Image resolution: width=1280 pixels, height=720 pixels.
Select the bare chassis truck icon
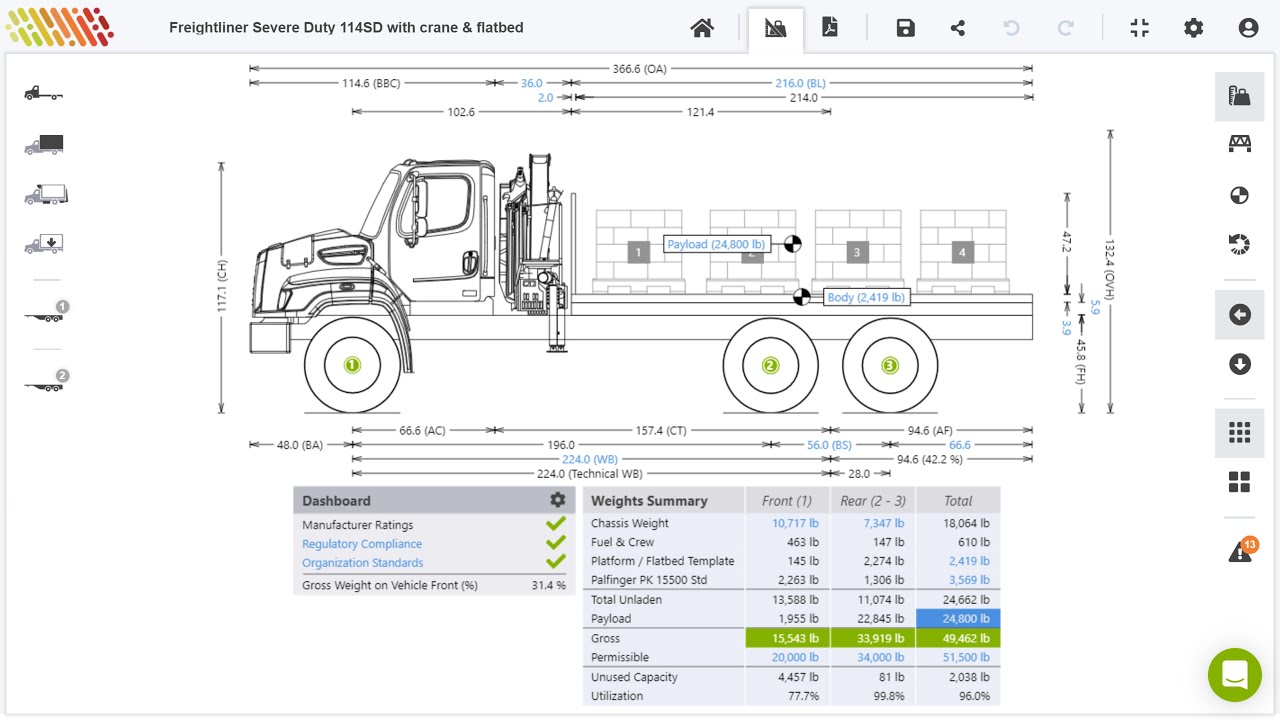pos(44,93)
